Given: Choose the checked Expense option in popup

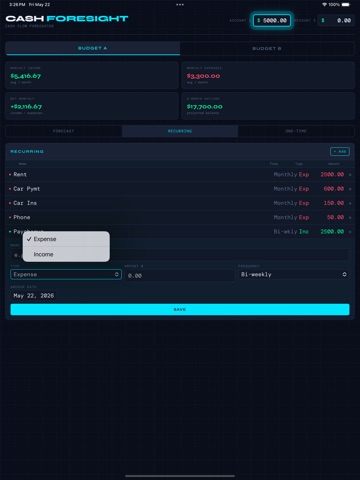Looking at the screenshot, I should (x=66, y=239).
